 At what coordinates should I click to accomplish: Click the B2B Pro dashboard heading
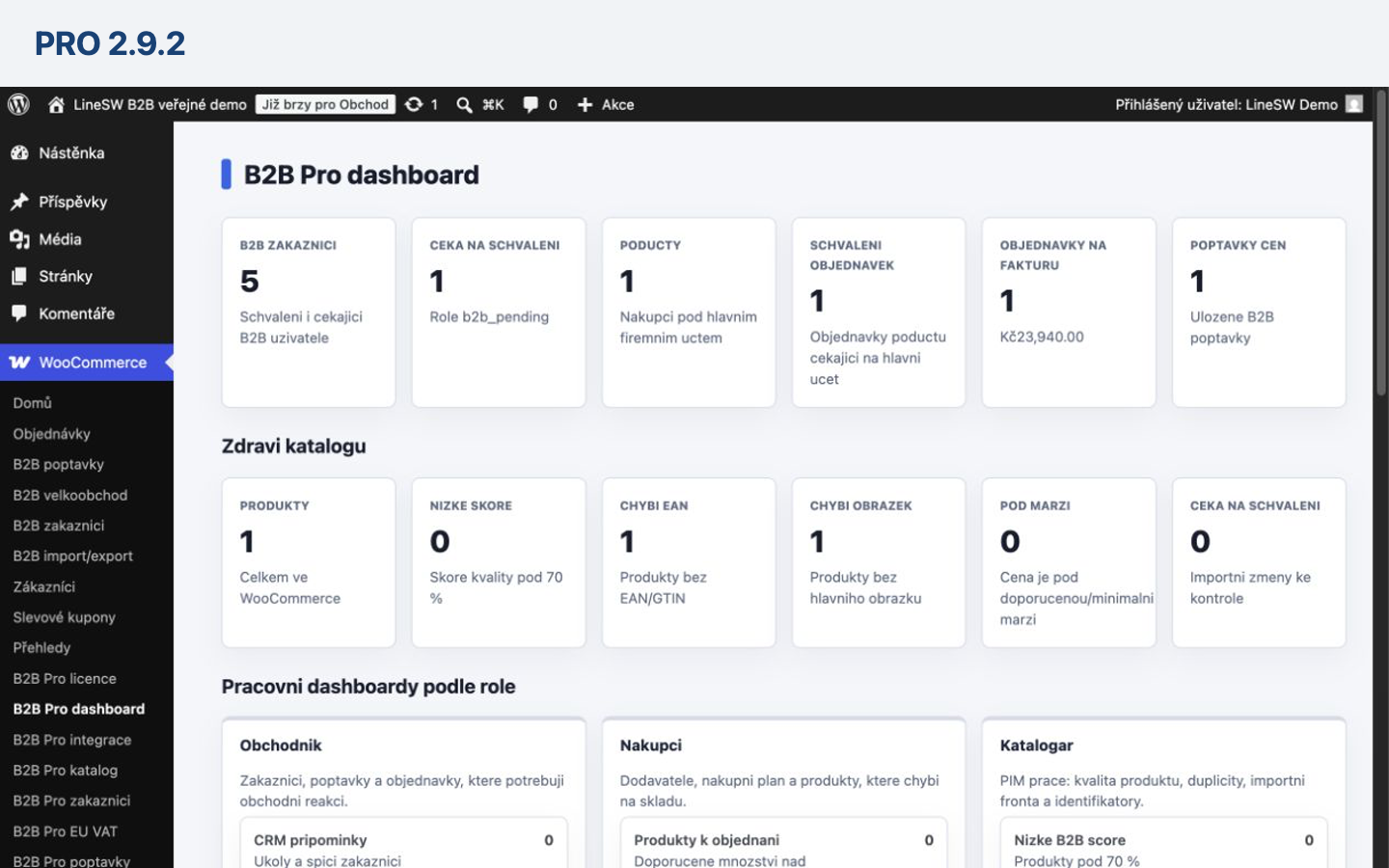coord(361,175)
